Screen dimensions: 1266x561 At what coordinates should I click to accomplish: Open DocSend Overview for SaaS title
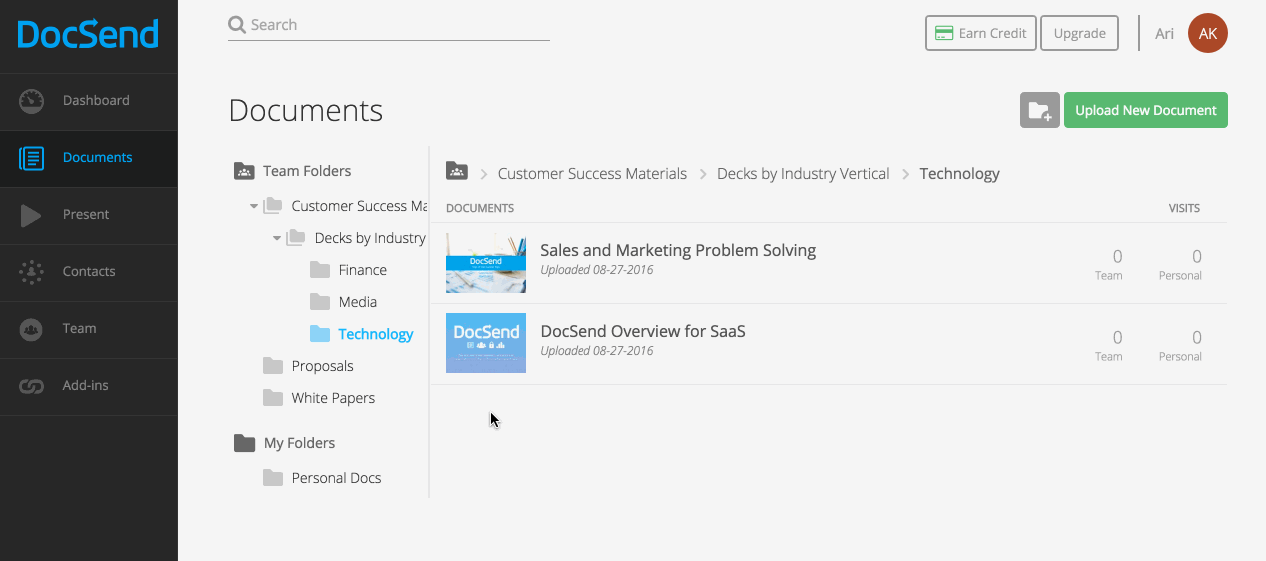click(643, 331)
